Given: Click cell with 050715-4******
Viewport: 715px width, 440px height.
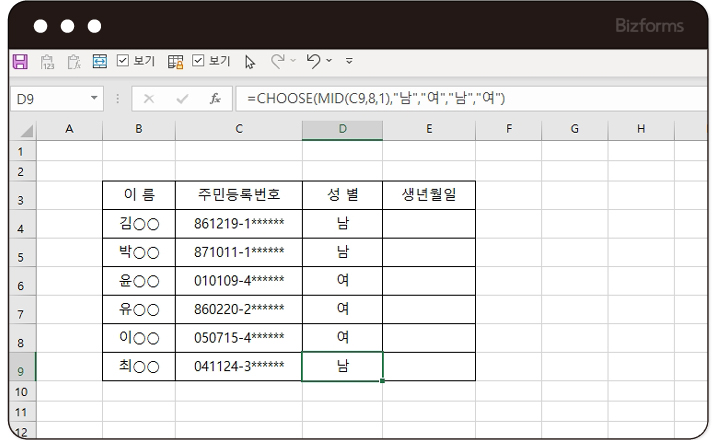Looking at the screenshot, I should click(239, 338).
